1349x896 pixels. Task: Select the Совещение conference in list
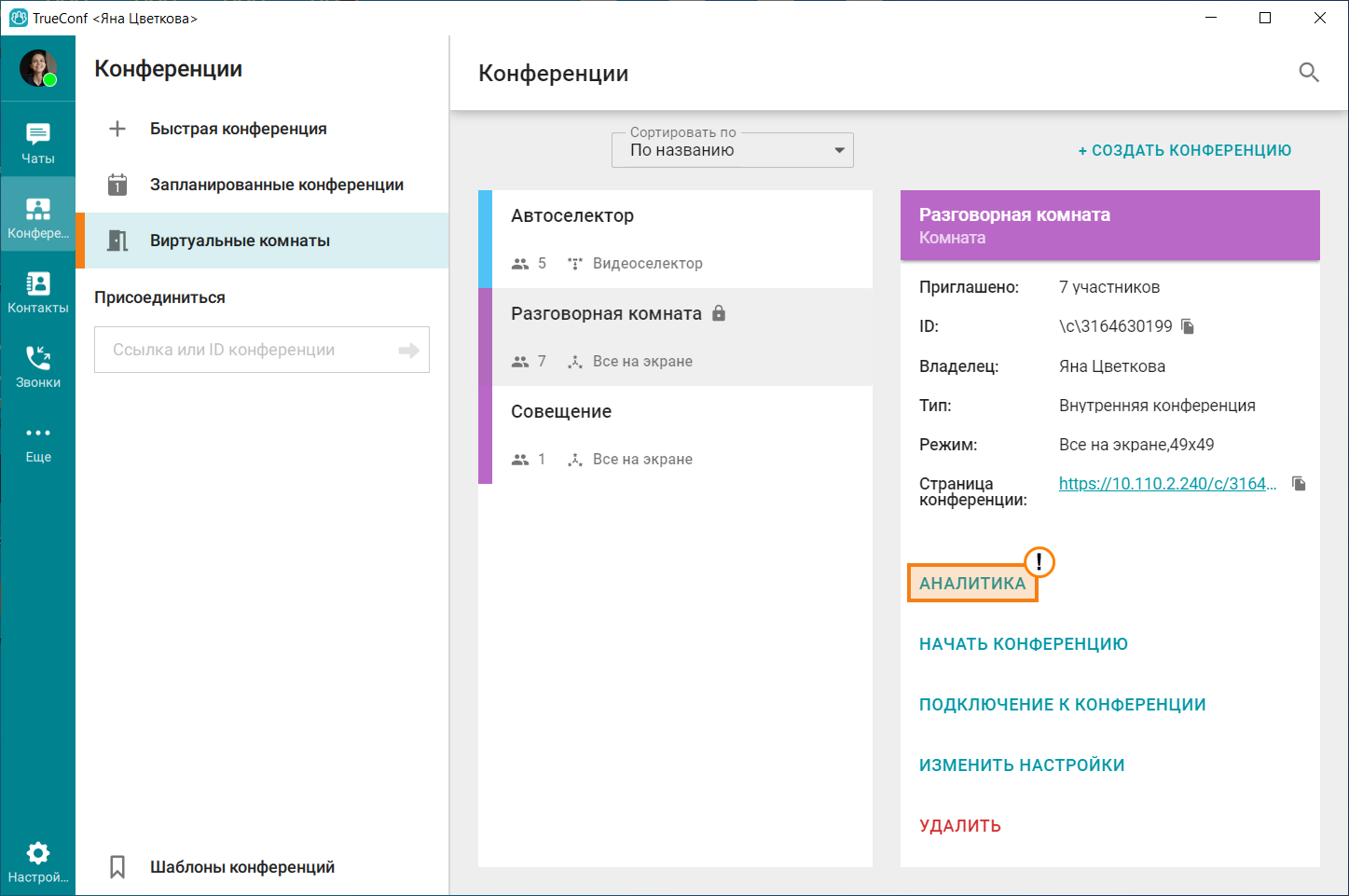click(x=675, y=434)
